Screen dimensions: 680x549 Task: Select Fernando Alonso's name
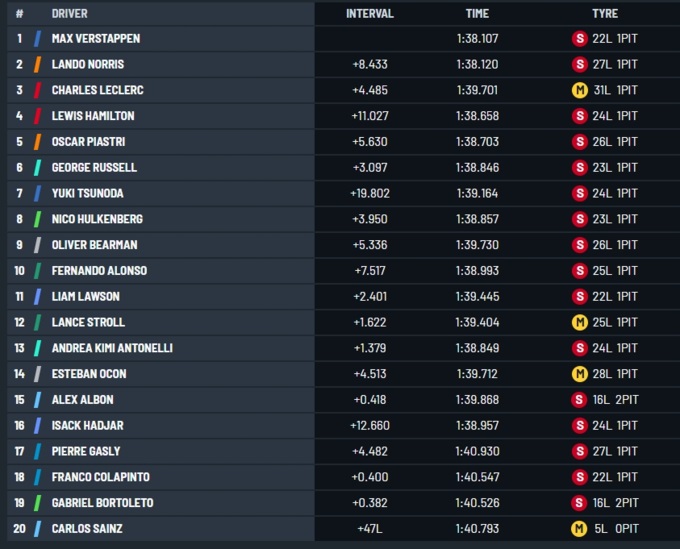tap(99, 271)
